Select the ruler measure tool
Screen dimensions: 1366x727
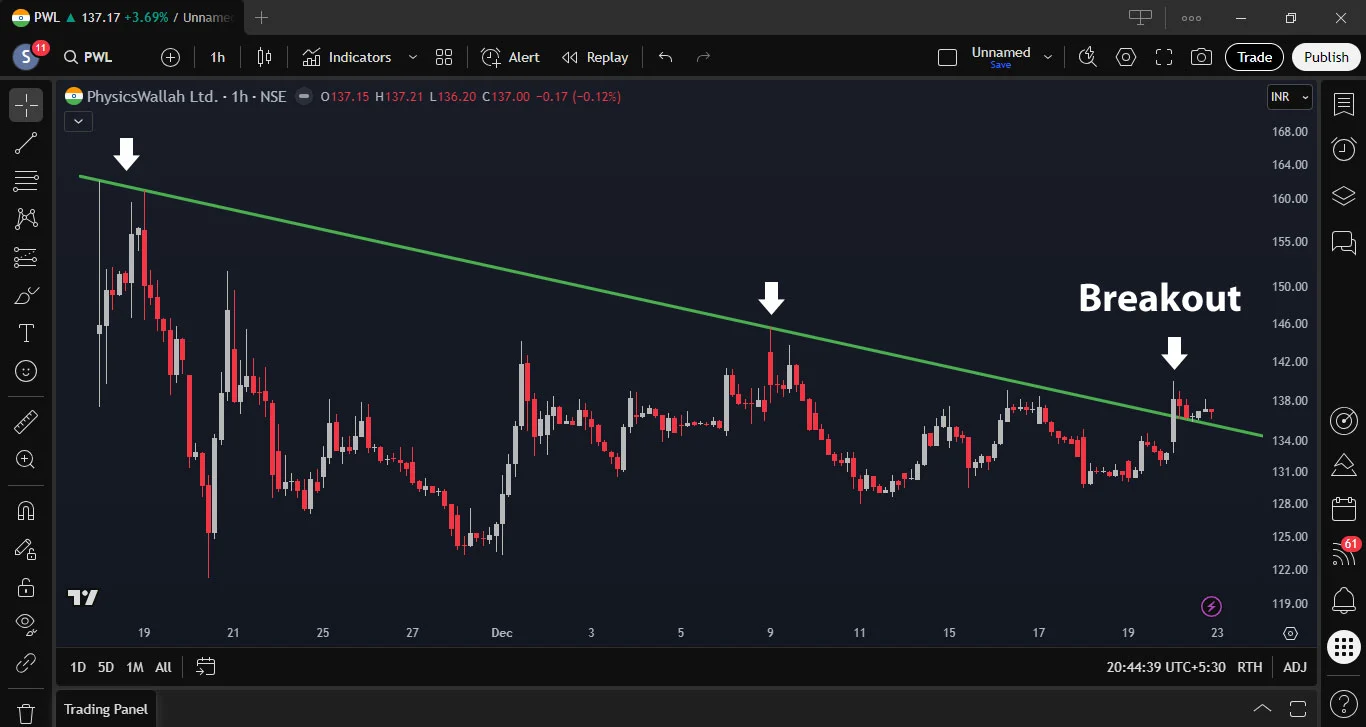tap(26, 421)
